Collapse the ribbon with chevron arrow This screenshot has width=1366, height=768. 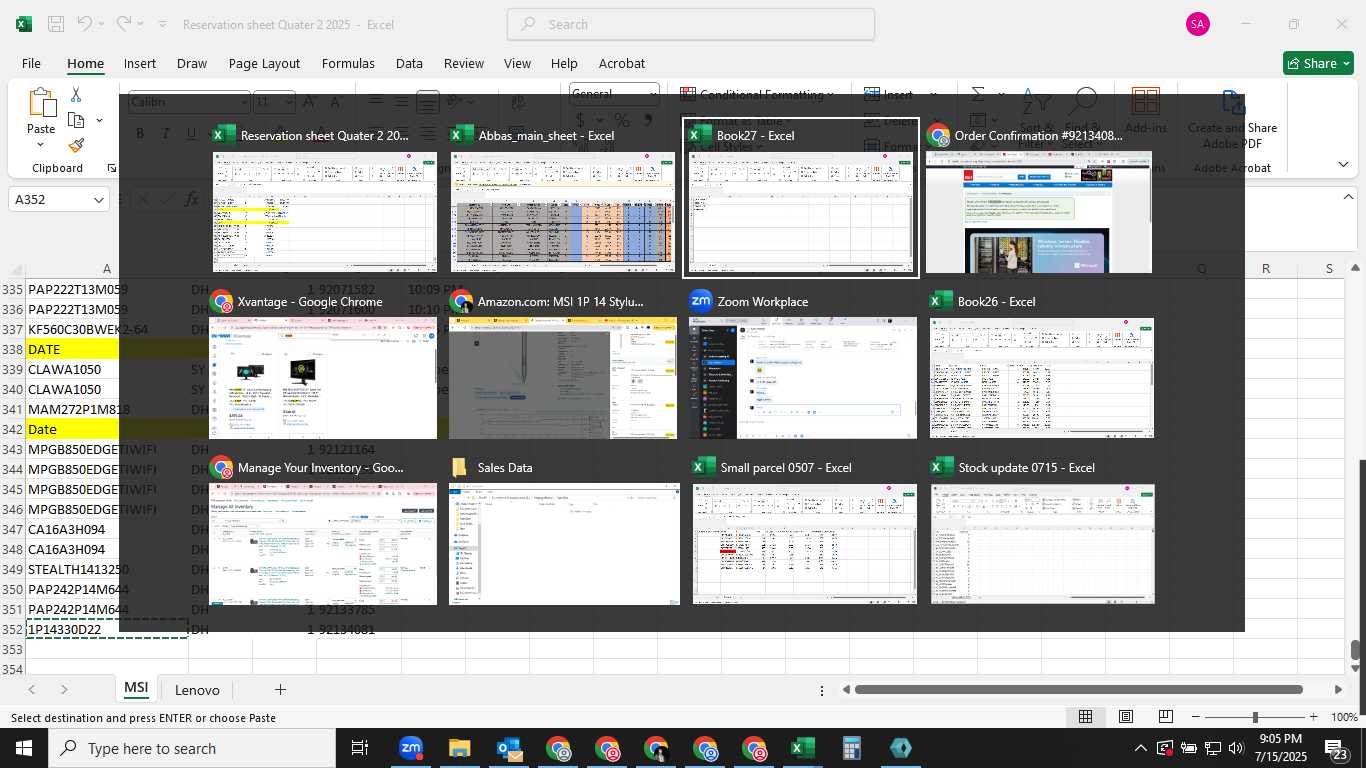pos(1343,165)
